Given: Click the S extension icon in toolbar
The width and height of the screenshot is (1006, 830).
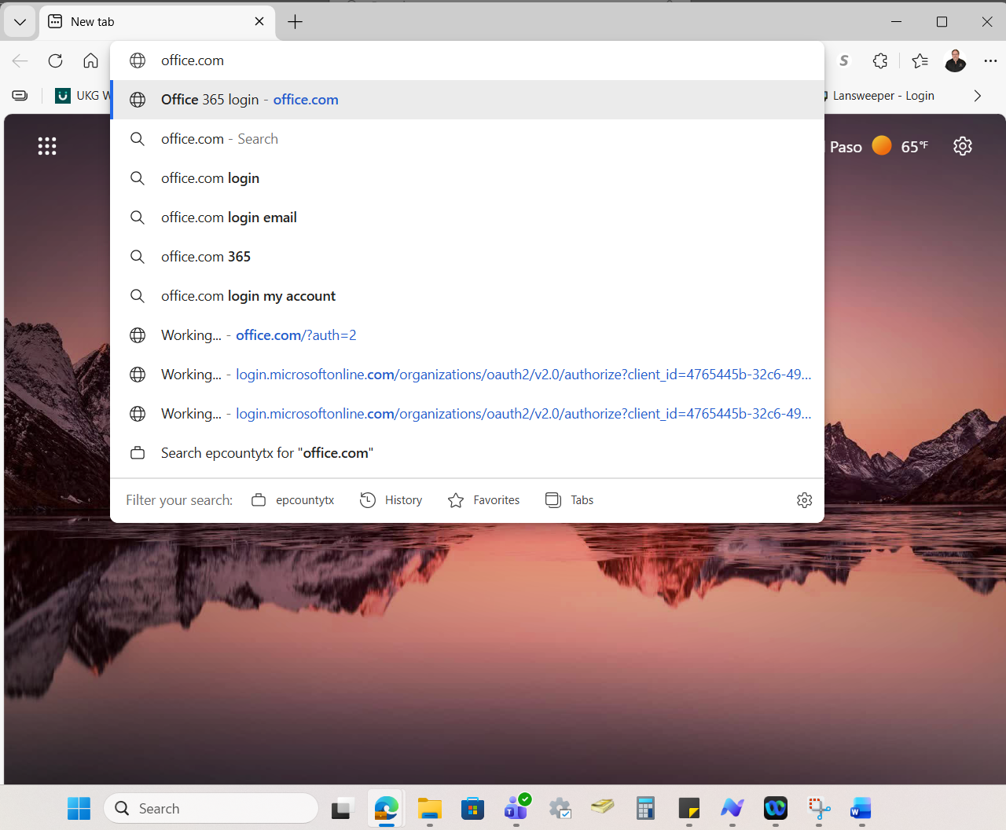Looking at the screenshot, I should click(844, 61).
